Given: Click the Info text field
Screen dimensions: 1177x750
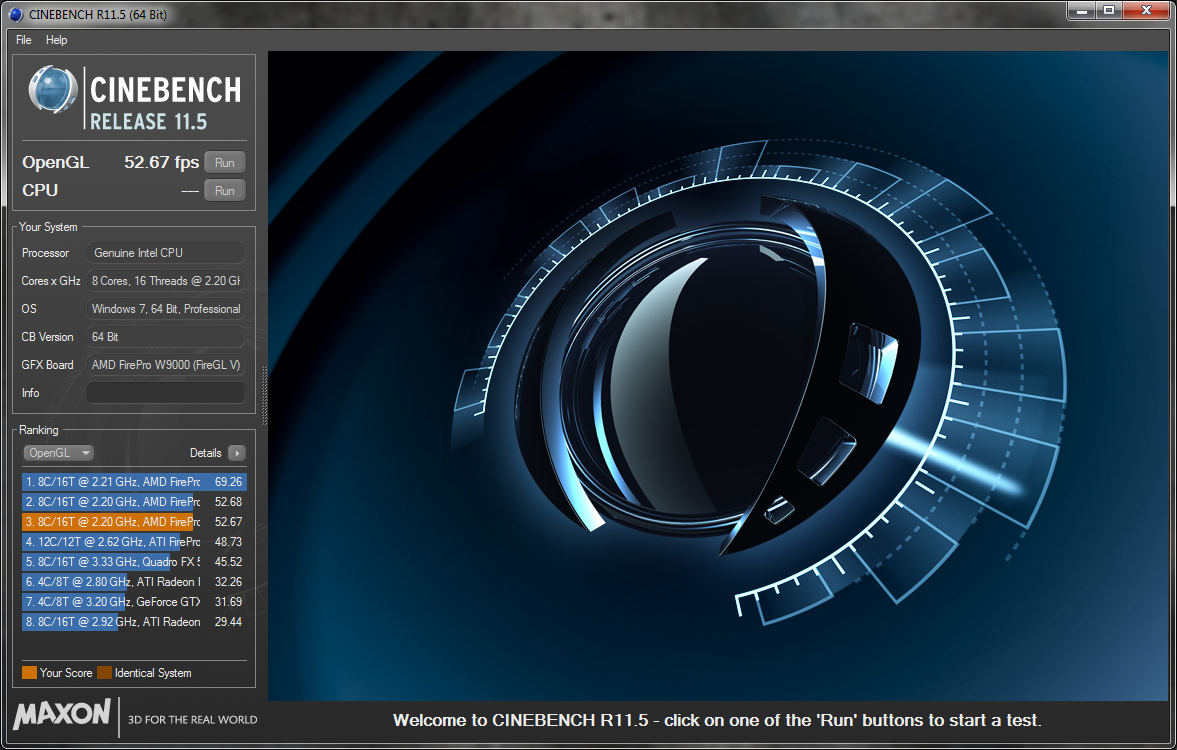Looking at the screenshot, I should coord(165,393).
